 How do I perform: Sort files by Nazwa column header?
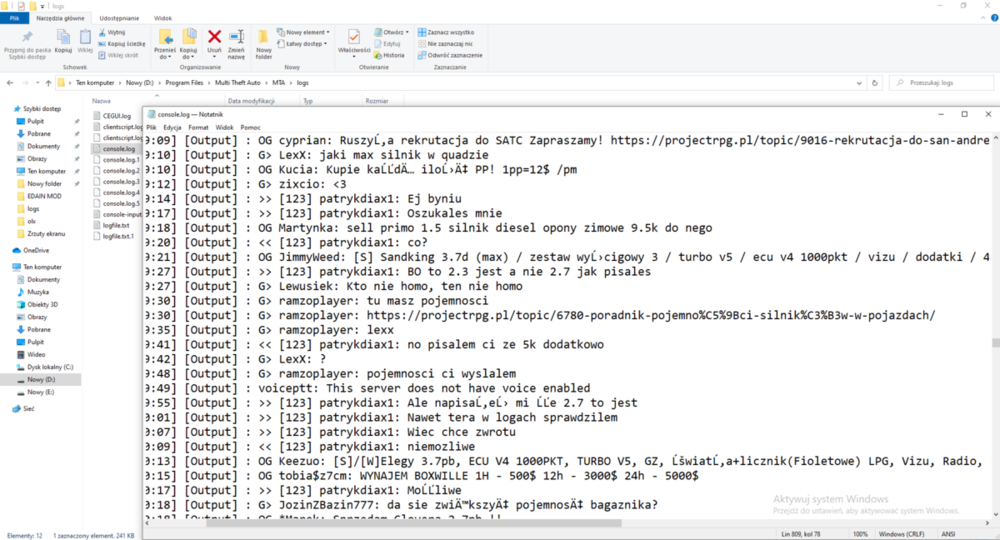click(101, 101)
